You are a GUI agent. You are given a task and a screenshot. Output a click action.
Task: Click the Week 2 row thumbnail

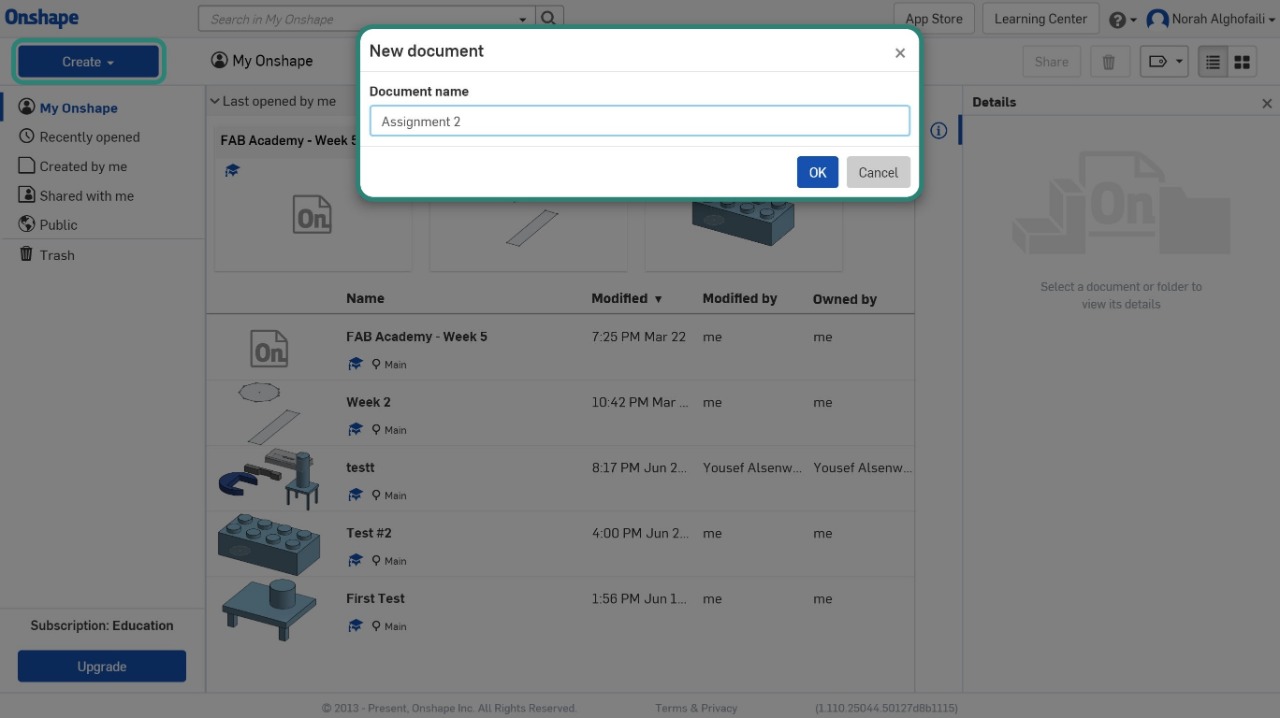pyautogui.click(x=269, y=414)
